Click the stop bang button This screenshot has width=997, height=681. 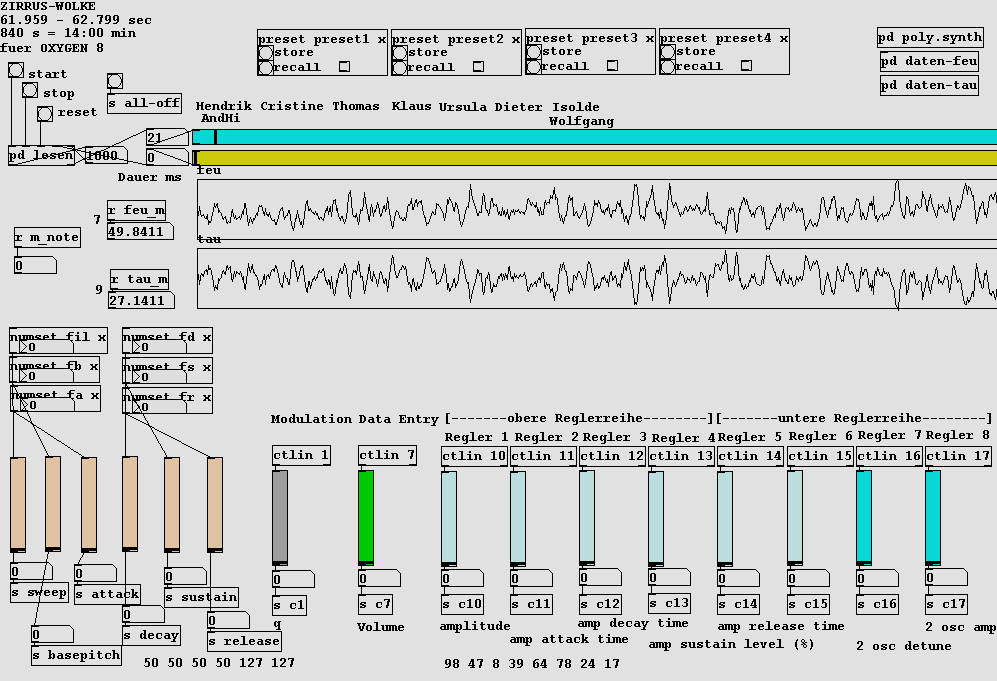[x=30, y=90]
